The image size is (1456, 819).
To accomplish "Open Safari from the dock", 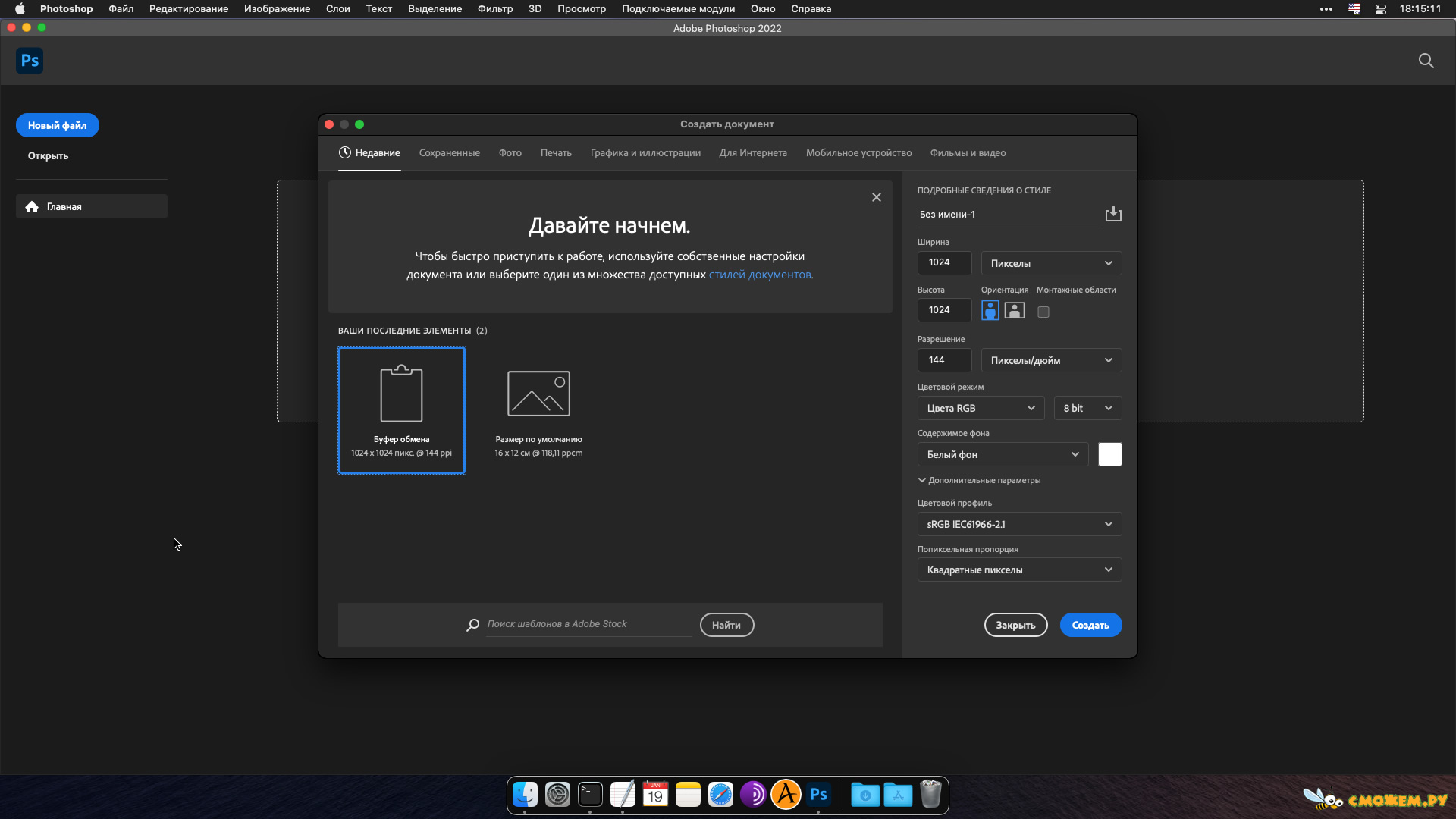I will click(x=720, y=794).
